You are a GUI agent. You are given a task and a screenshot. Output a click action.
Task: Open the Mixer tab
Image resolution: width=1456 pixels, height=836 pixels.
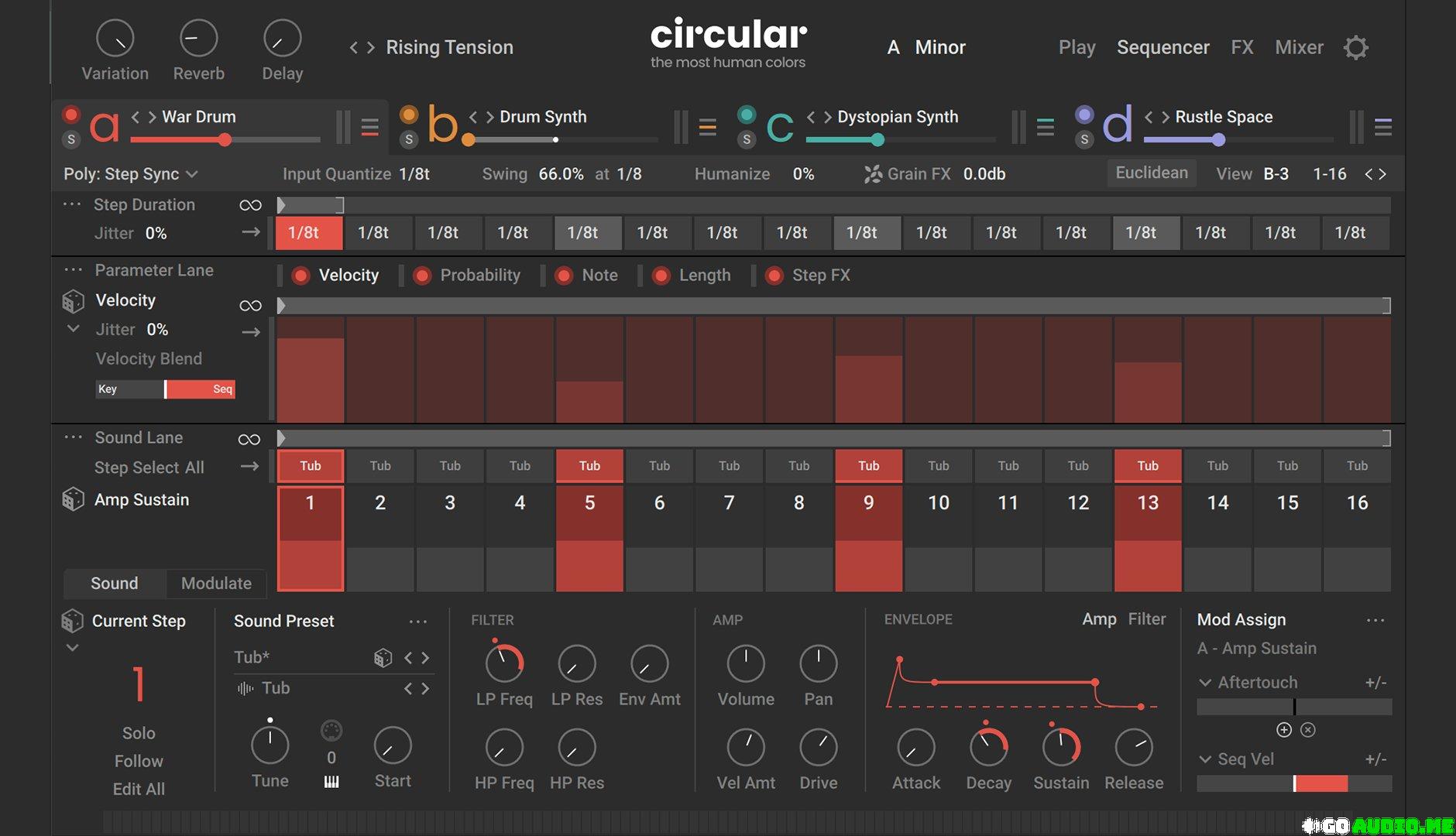[x=1299, y=47]
